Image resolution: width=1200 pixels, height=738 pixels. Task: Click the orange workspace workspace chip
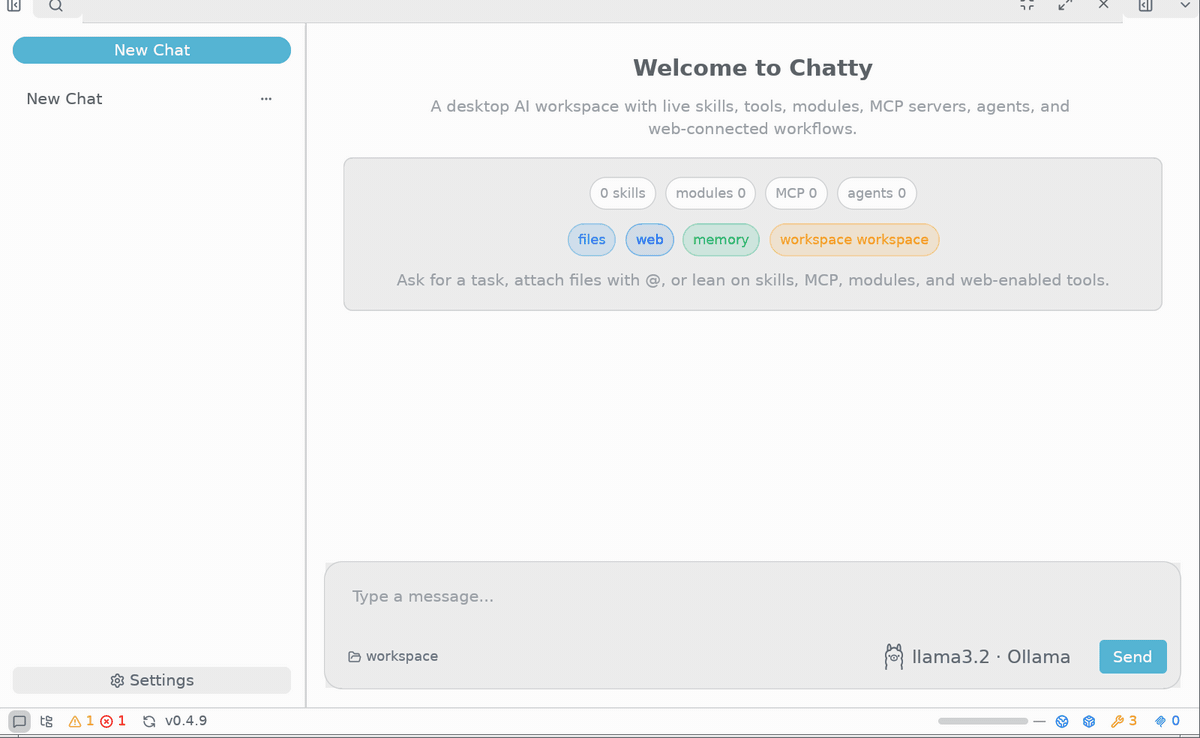pyautogui.click(x=855, y=239)
